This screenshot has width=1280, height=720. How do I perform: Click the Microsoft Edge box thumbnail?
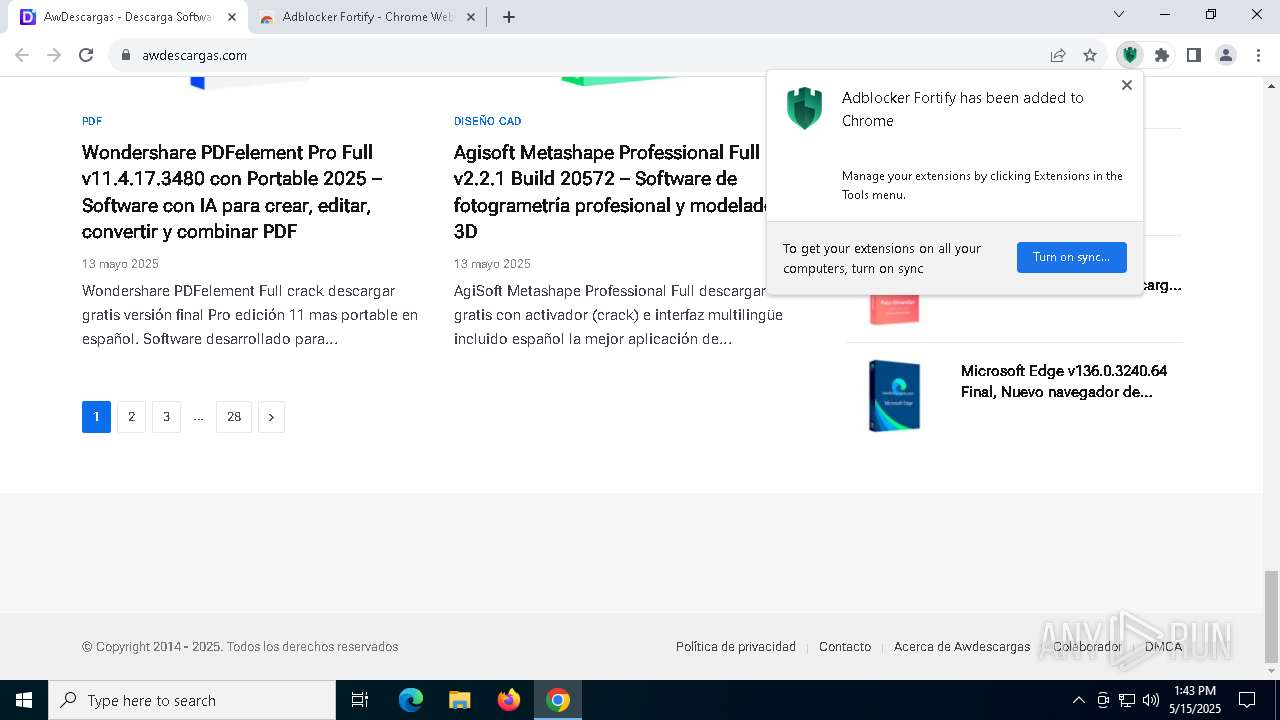894,396
